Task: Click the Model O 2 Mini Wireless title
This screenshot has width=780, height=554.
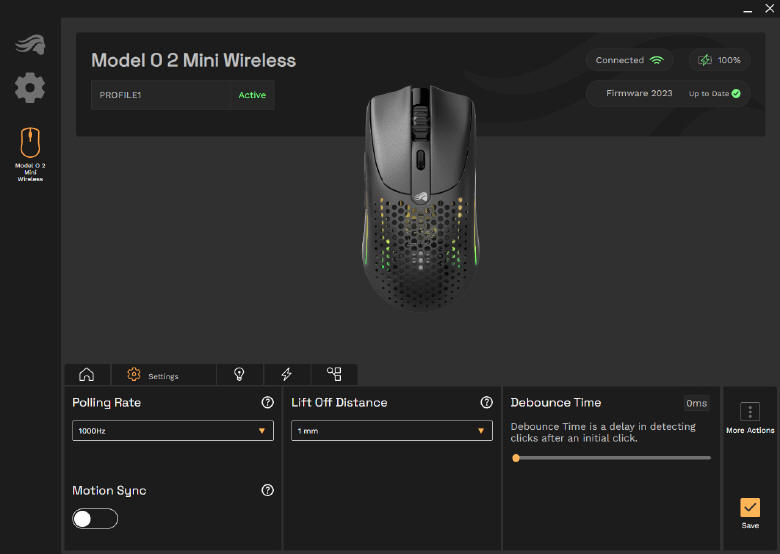Action: click(194, 60)
